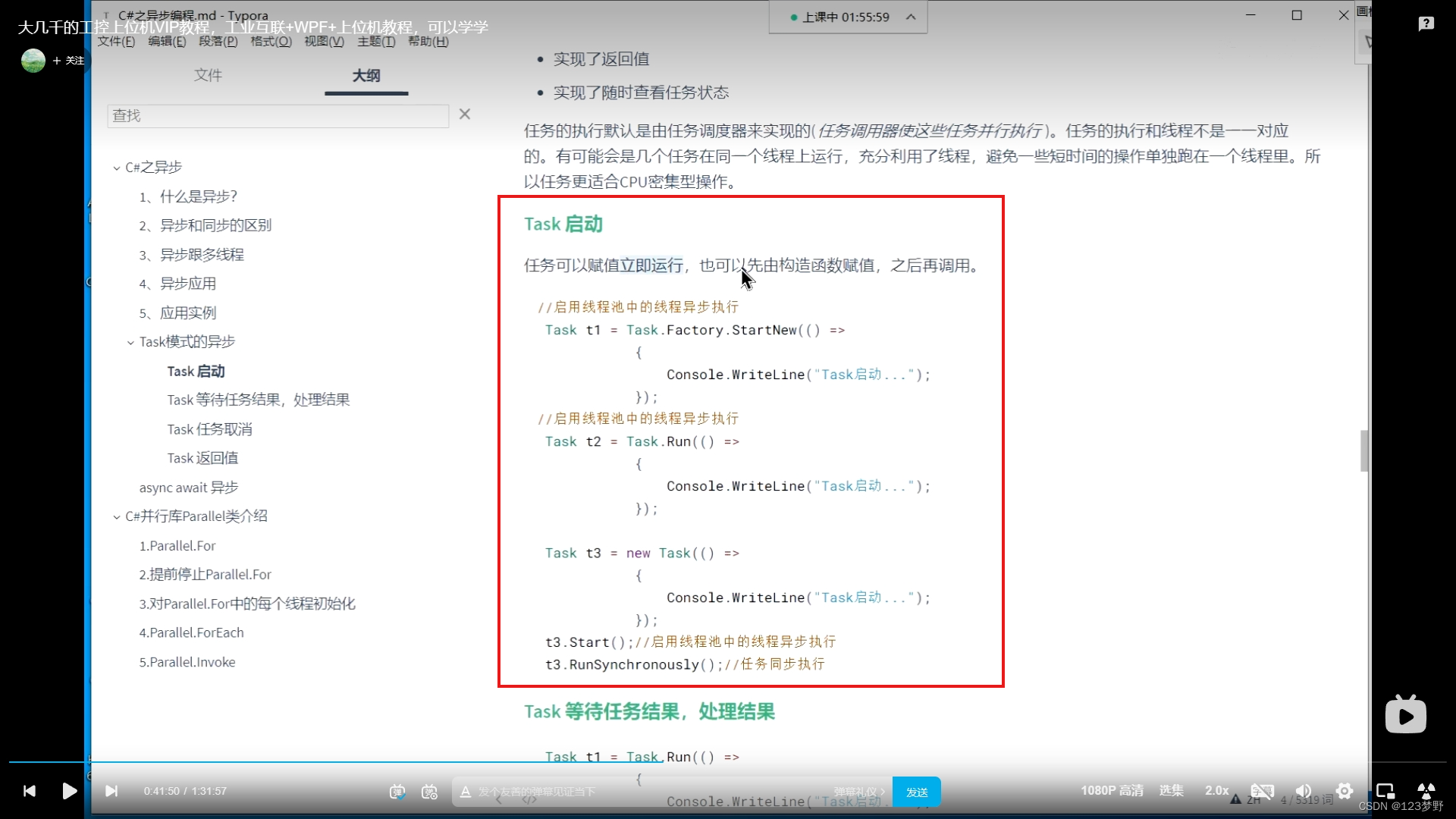The height and width of the screenshot is (819, 1456).
Task: Go to 4、异步应用 outline item
Action: pos(177,284)
